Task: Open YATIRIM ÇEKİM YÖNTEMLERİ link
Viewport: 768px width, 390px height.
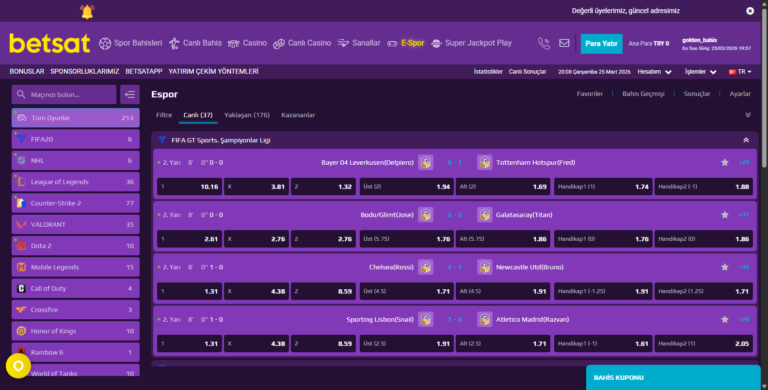Action: pyautogui.click(x=214, y=72)
